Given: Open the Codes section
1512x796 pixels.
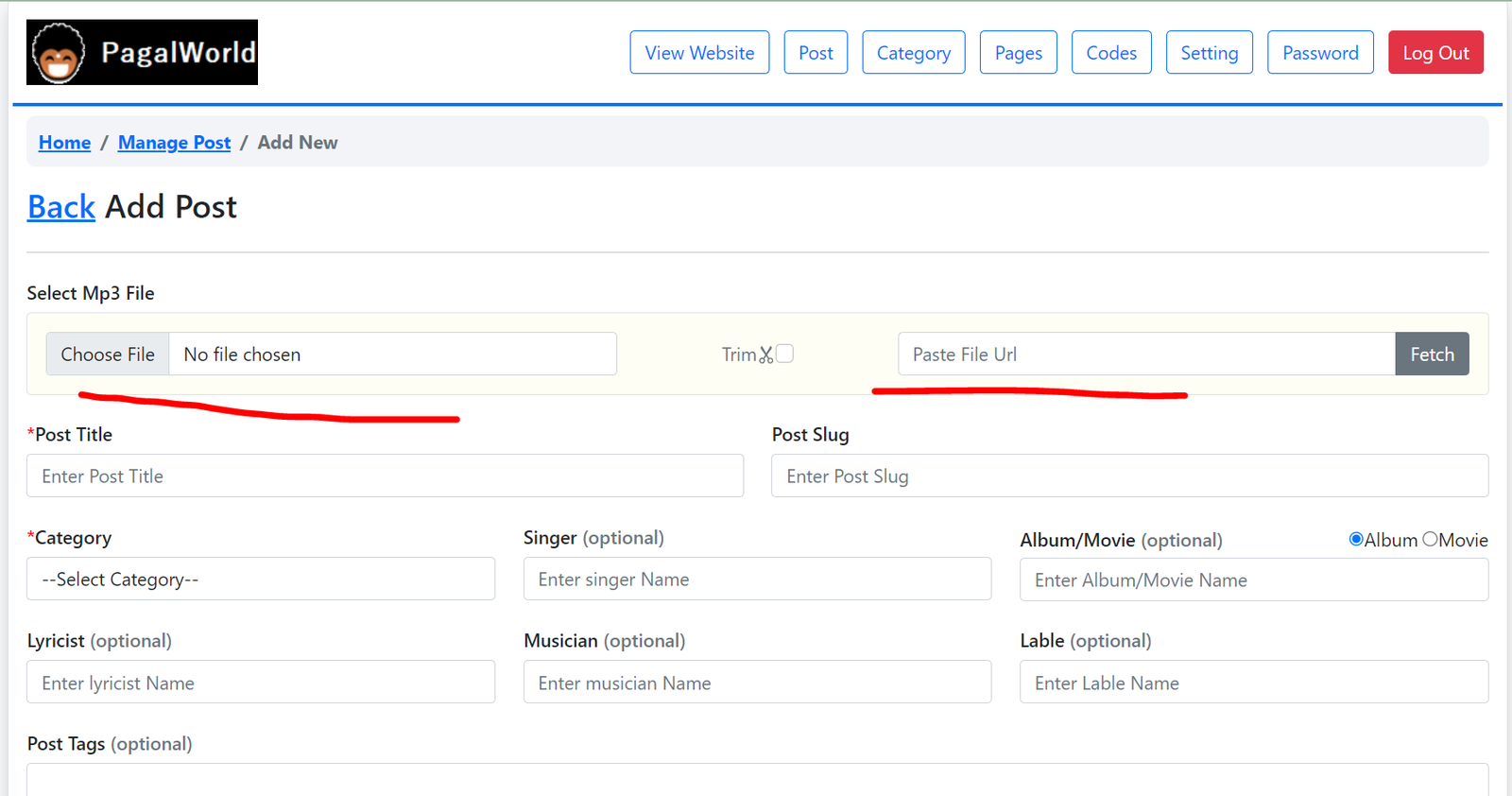Looking at the screenshot, I should click(x=1111, y=53).
